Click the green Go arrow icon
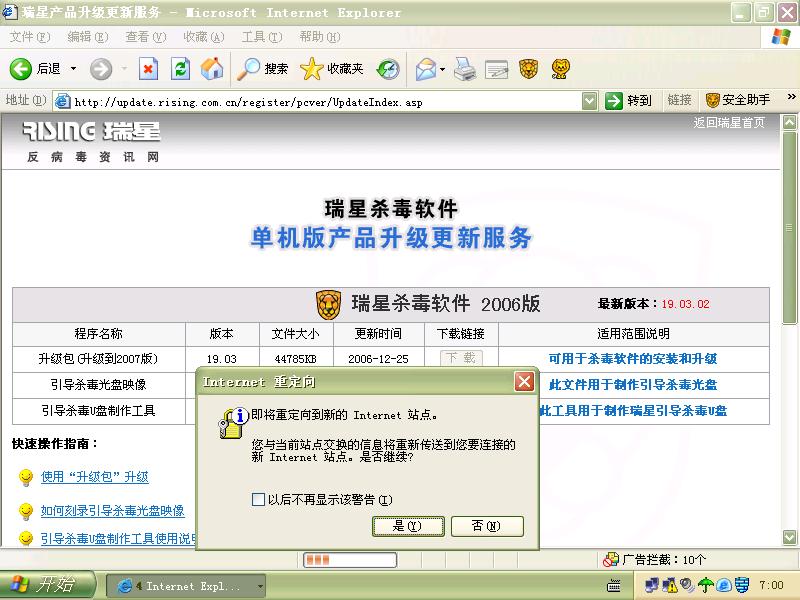 coord(614,101)
